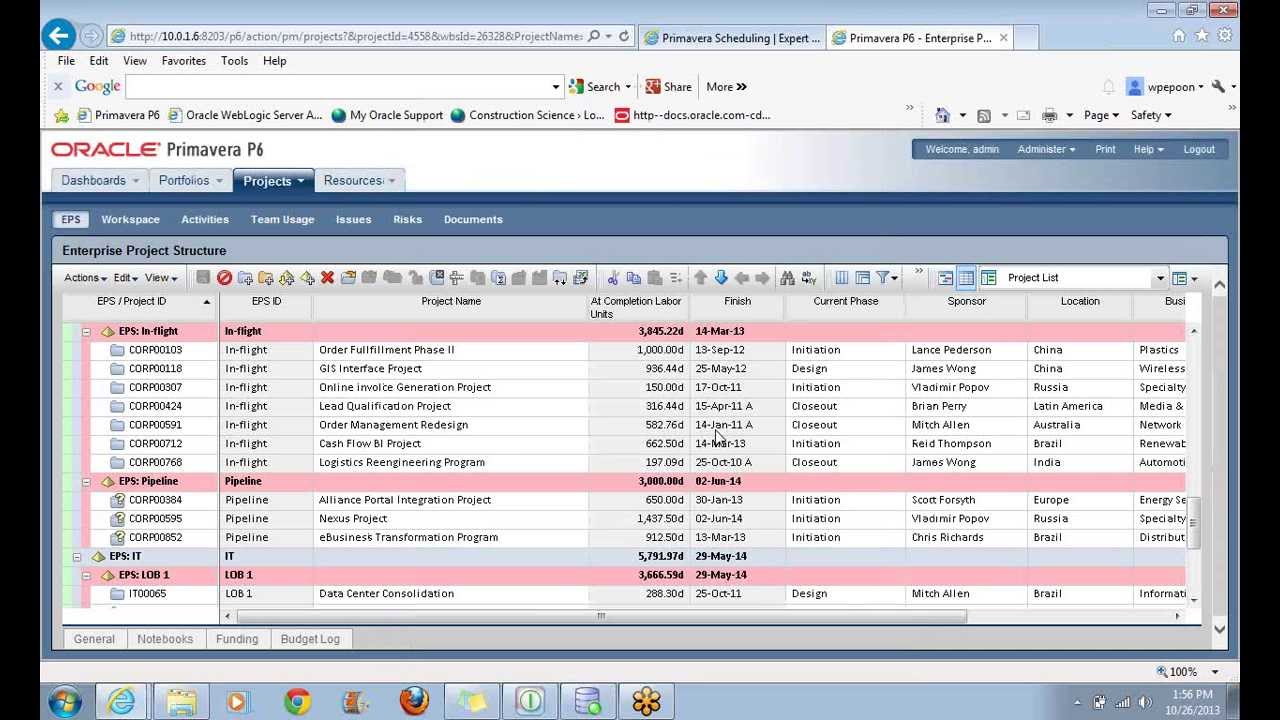Switch to the Gantt chart view

[x=945, y=278]
